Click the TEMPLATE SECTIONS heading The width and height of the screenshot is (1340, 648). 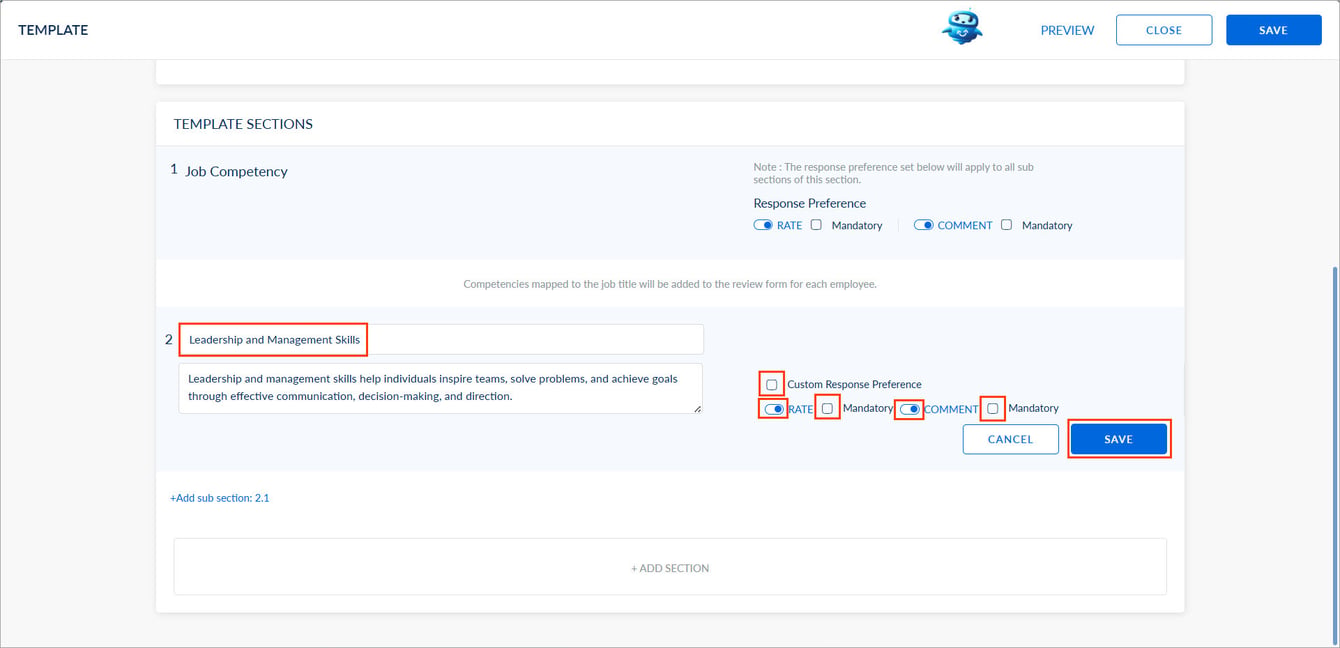click(x=243, y=124)
